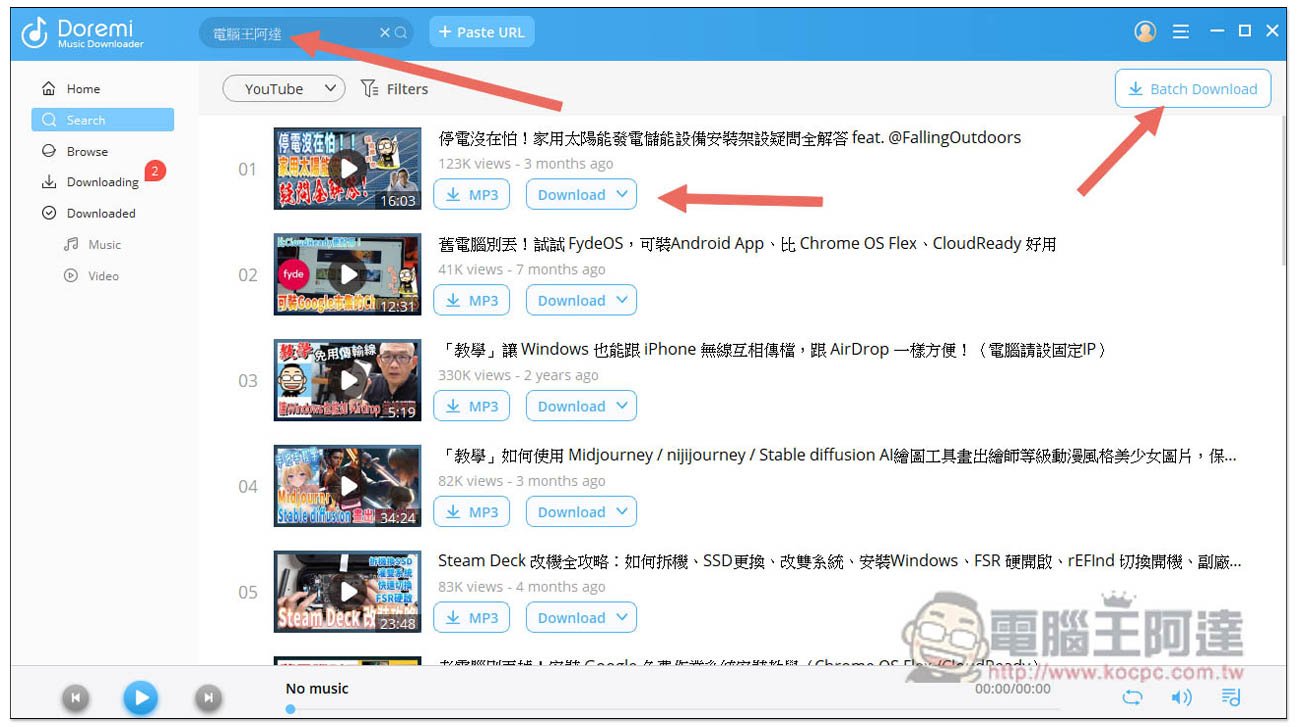Toggle the repeat mode icon
Image resolution: width=1297 pixels, height=727 pixels.
[x=1132, y=697]
